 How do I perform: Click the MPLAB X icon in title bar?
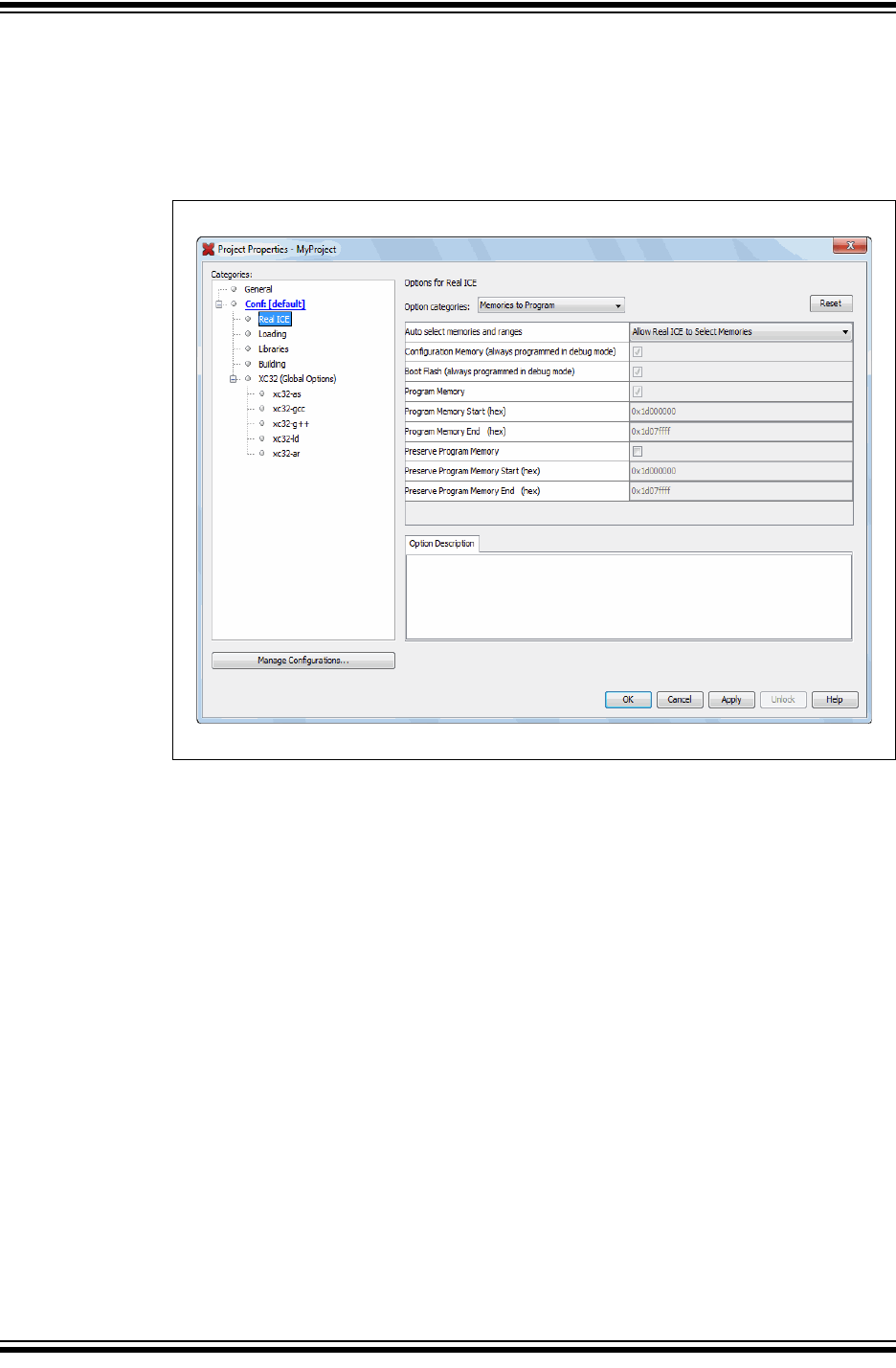(208, 249)
